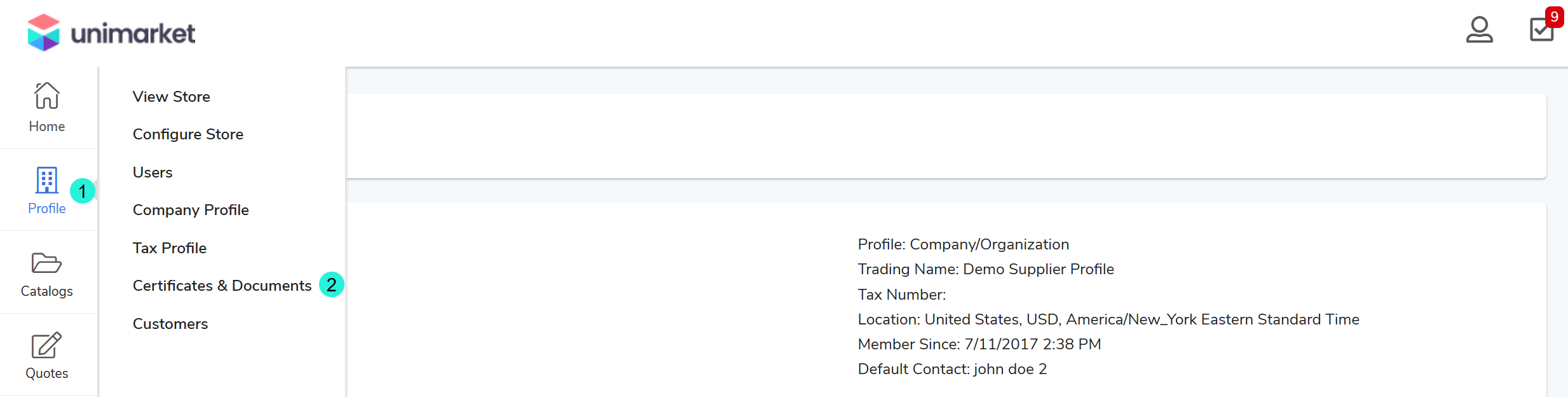The height and width of the screenshot is (397, 1568).
Task: Select the Profile building icon
Action: 47,180
